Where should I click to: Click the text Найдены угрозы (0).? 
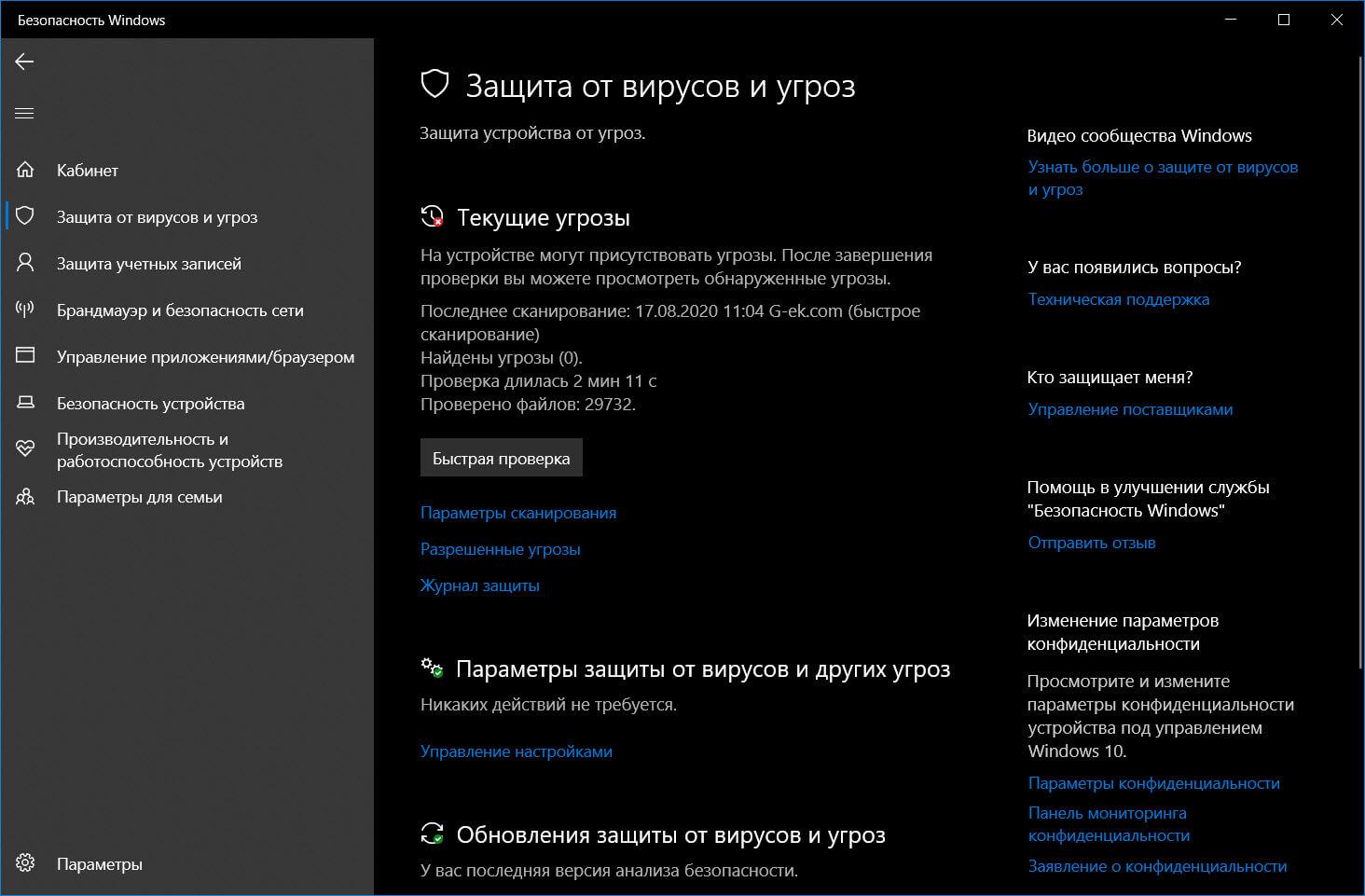[x=502, y=358]
